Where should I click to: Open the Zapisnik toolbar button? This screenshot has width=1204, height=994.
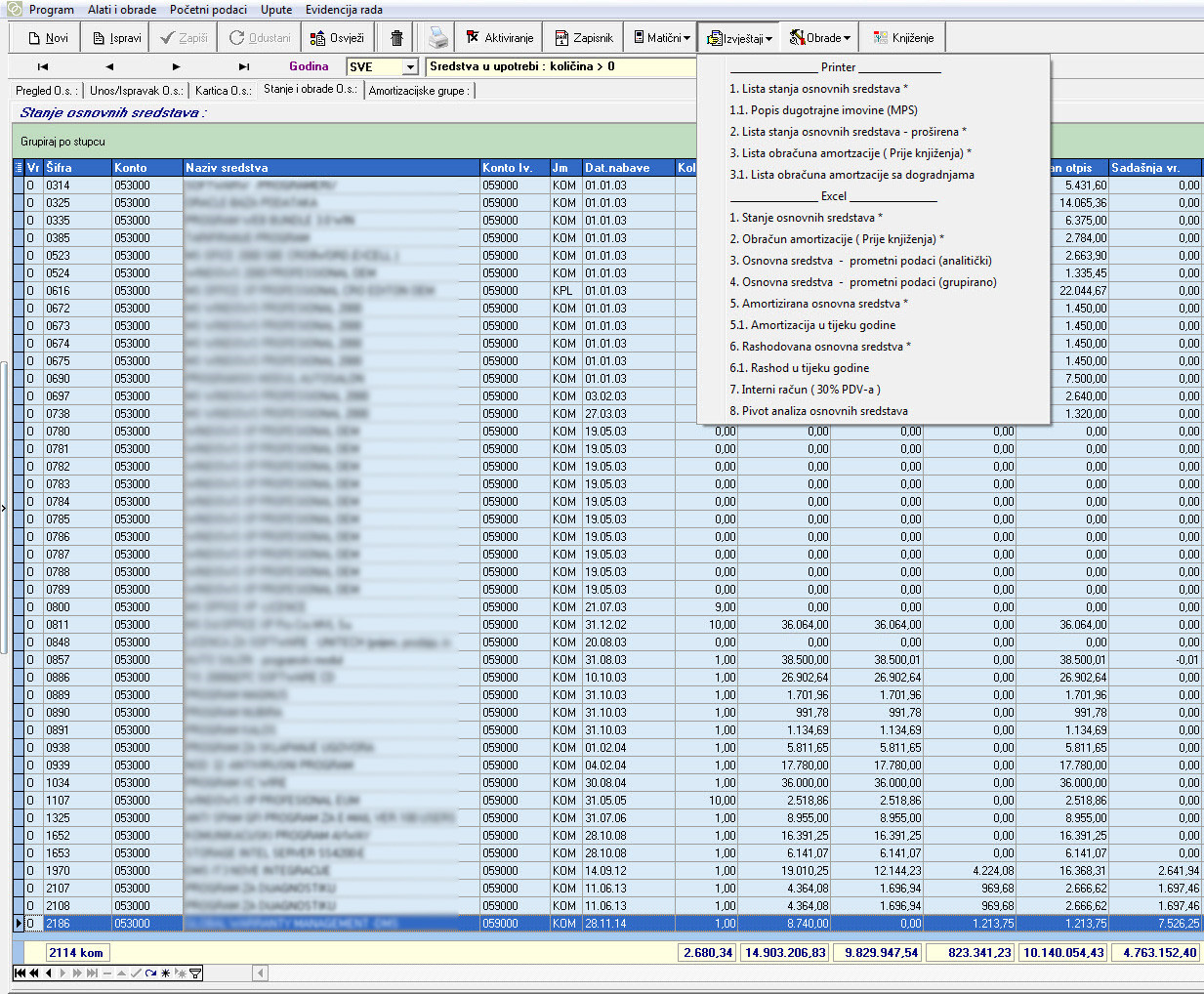coord(584,38)
